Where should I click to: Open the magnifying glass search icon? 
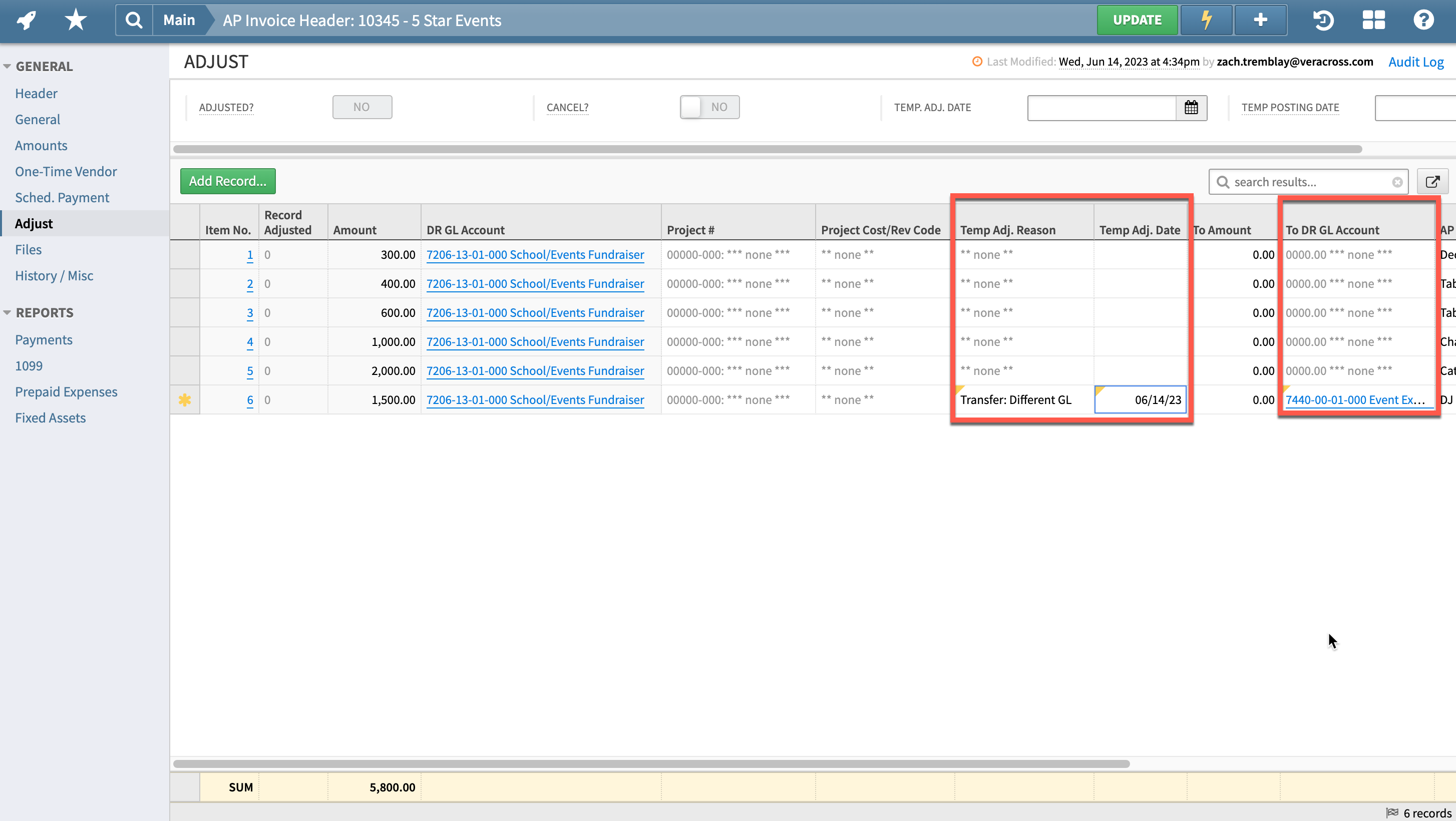pyautogui.click(x=133, y=20)
